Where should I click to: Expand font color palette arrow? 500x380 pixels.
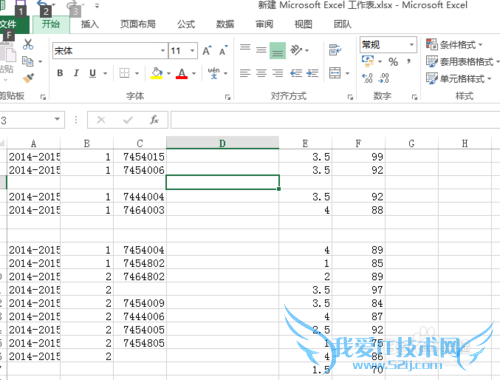click(x=194, y=73)
